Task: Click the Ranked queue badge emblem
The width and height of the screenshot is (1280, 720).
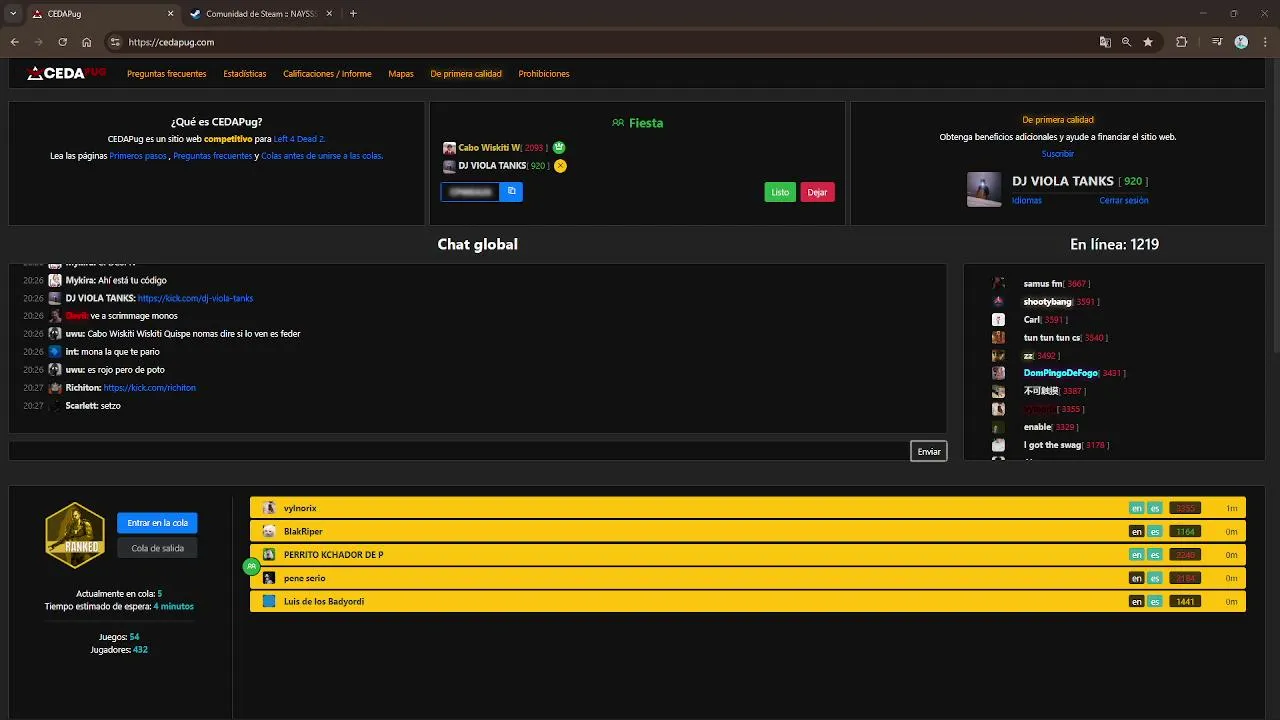Action: pyautogui.click(x=75, y=535)
